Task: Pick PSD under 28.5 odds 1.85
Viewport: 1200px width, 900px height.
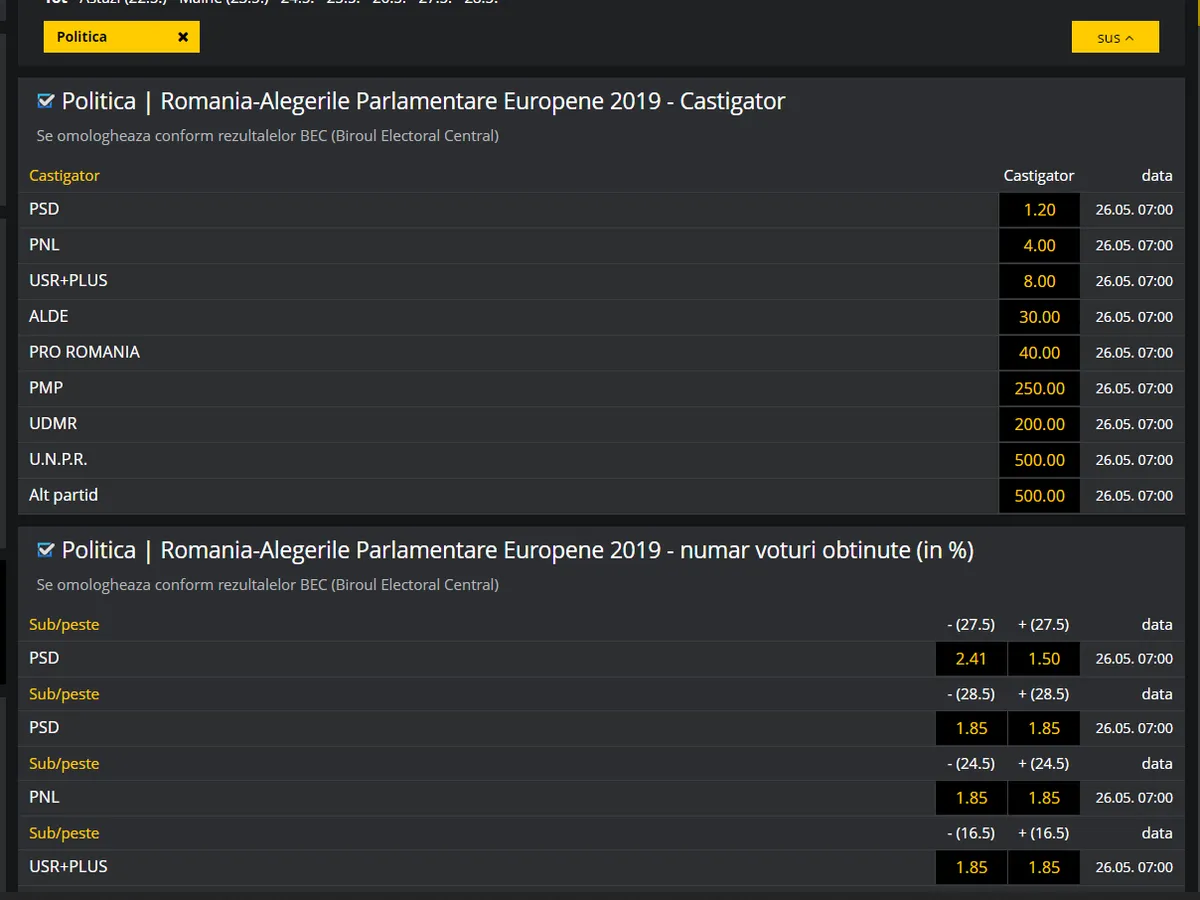Action: [971, 729]
